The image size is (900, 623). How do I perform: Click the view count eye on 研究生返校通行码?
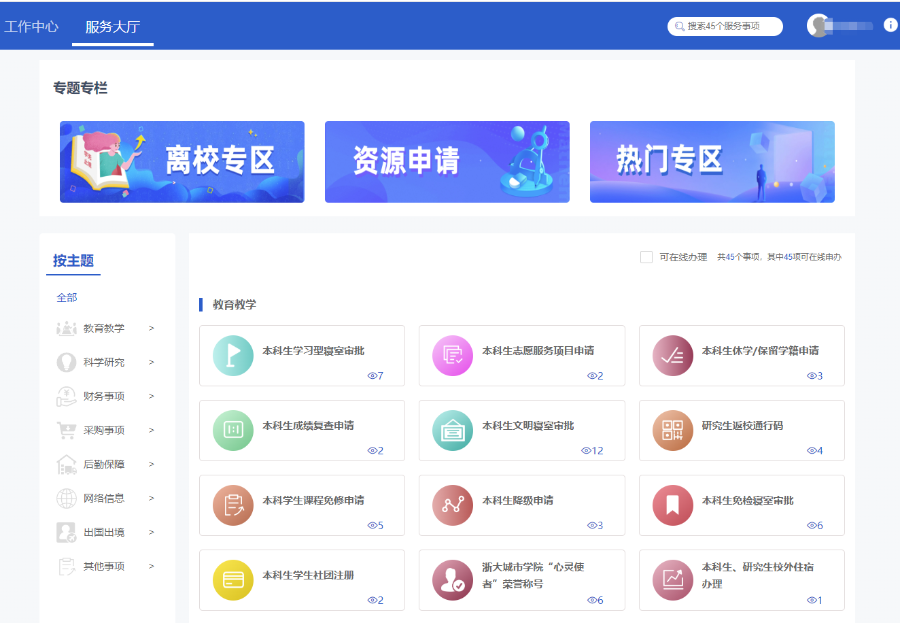click(811, 451)
